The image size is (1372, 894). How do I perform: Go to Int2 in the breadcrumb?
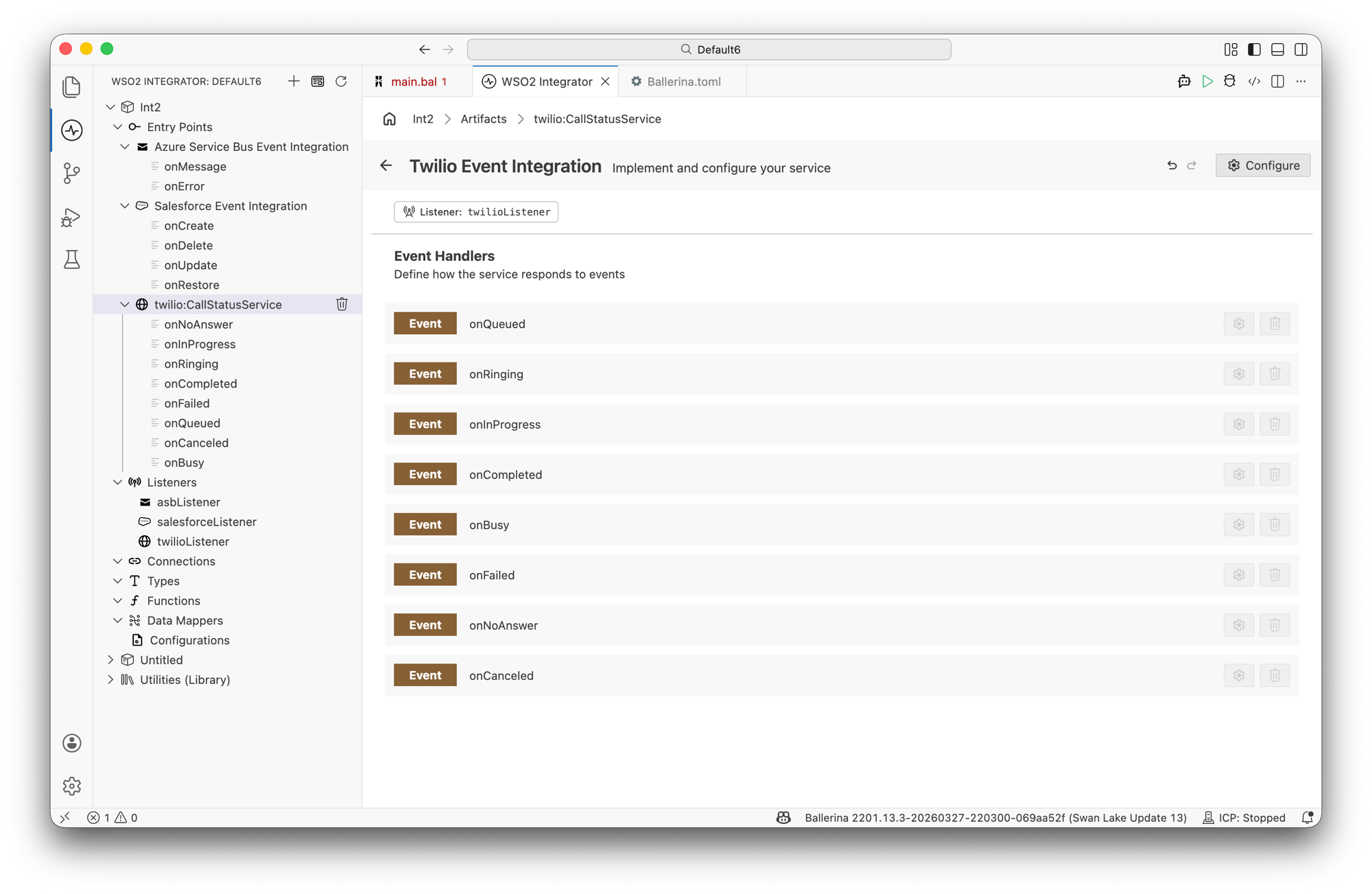point(423,119)
